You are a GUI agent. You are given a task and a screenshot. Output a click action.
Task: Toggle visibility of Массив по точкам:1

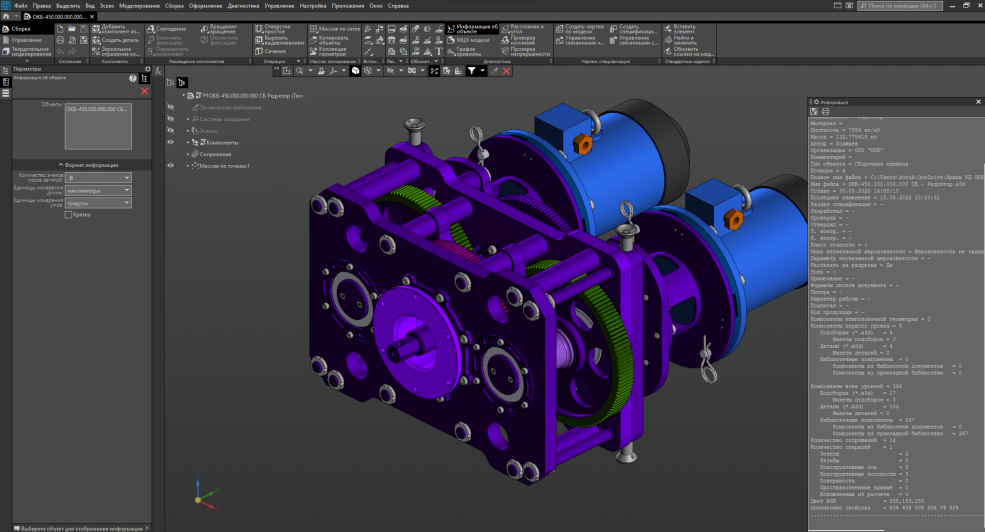tap(170, 166)
